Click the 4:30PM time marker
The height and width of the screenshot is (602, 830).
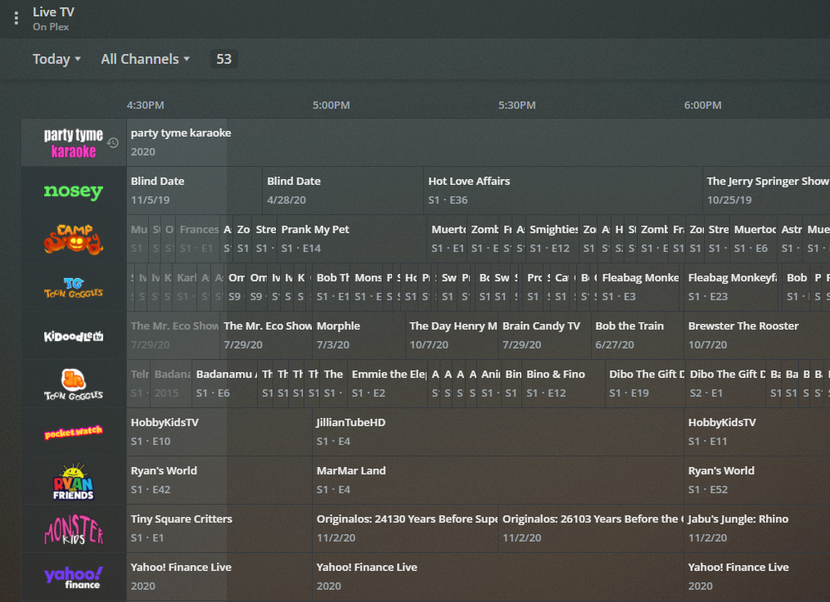(145, 105)
